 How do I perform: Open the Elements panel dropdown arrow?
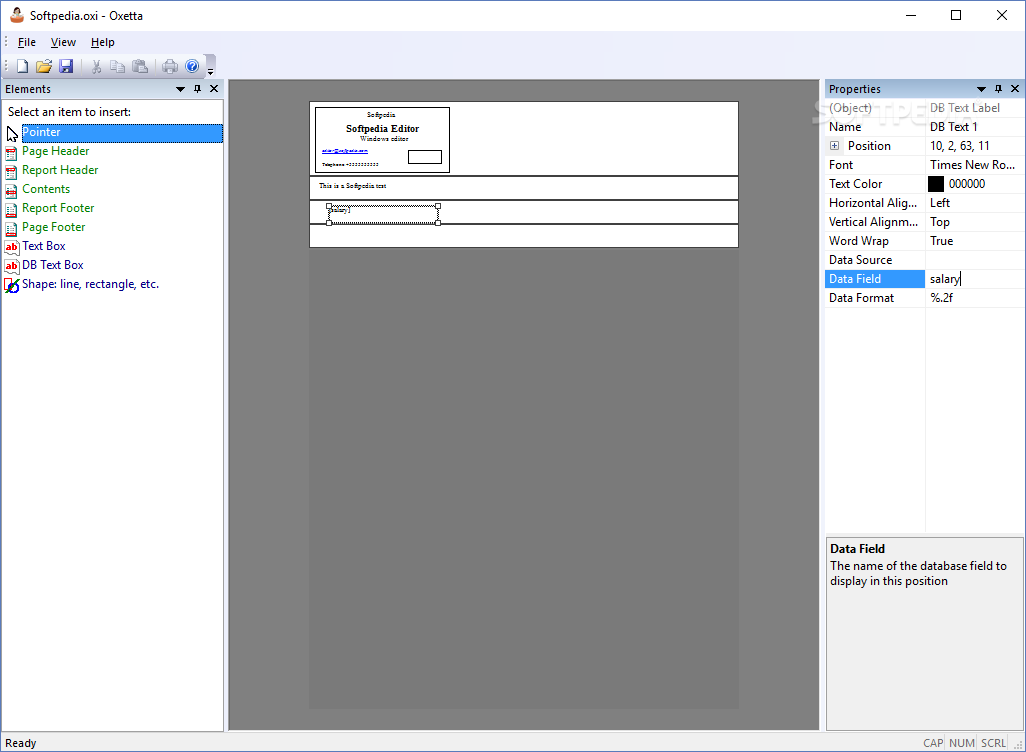coord(181,89)
